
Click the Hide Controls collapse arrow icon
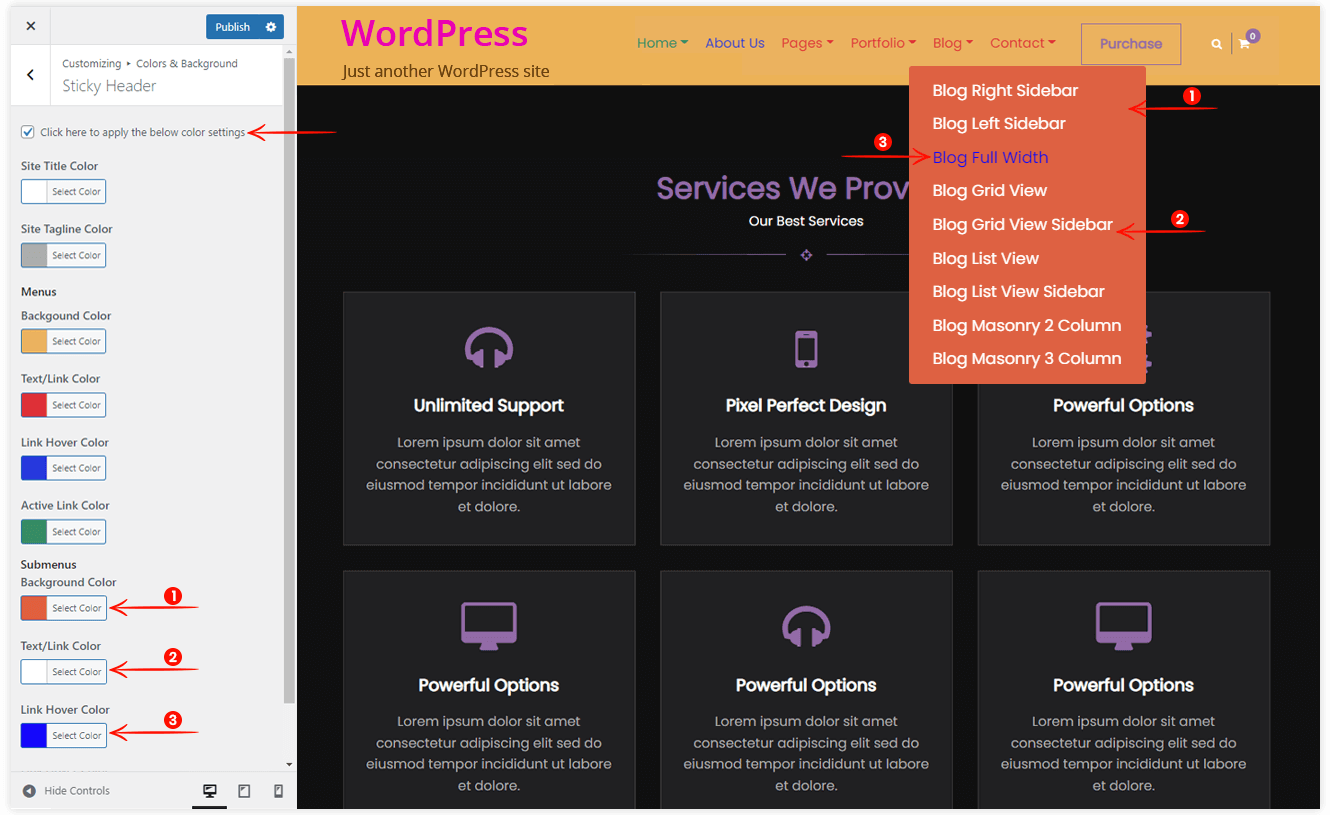[x=29, y=791]
